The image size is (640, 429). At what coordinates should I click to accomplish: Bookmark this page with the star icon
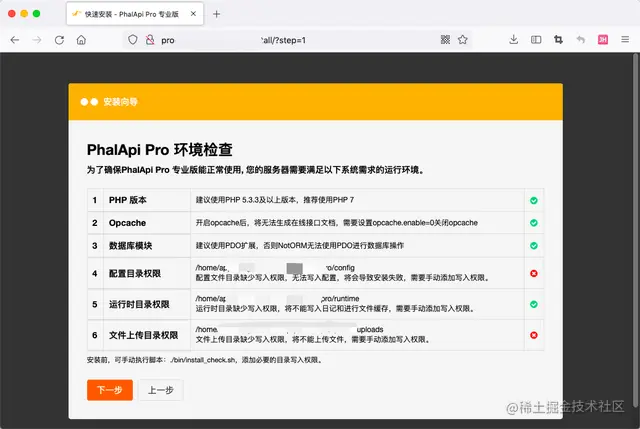462,40
